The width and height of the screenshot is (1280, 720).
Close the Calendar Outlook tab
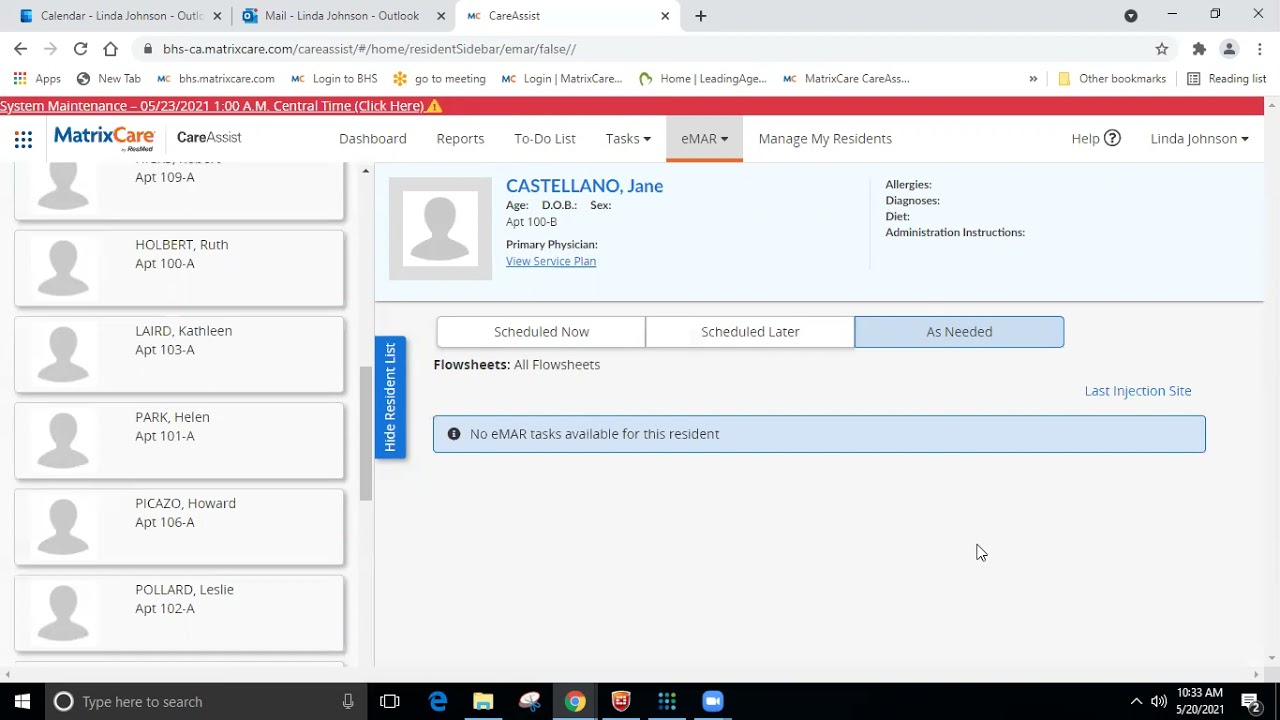[x=217, y=16]
